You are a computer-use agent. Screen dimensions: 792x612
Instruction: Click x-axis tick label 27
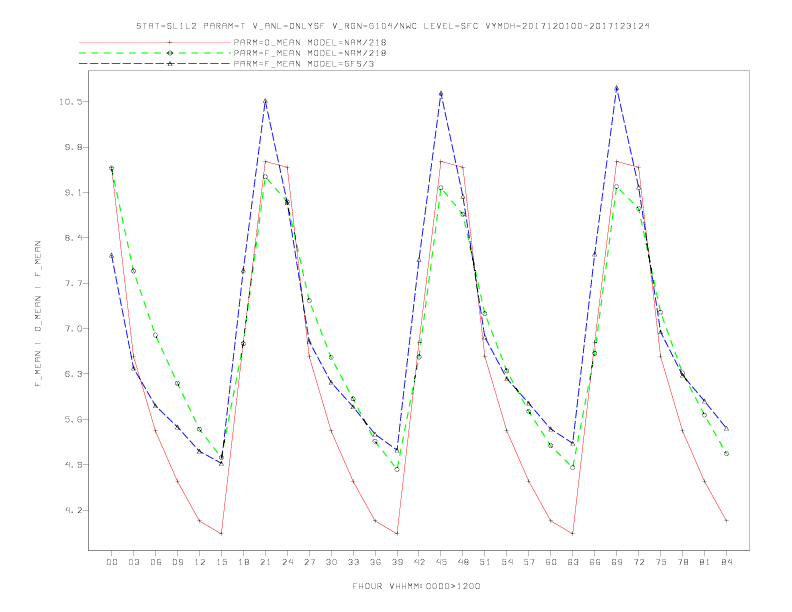pyautogui.click(x=309, y=562)
